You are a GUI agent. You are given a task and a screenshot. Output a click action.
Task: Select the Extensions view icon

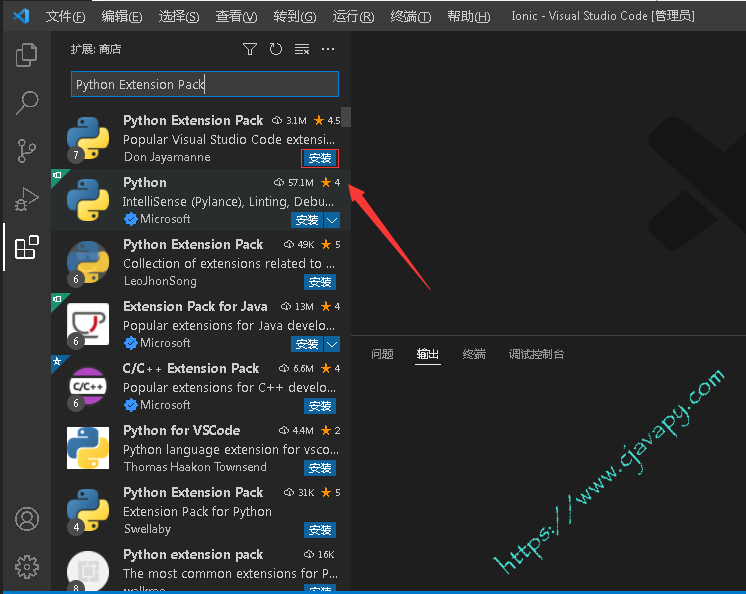[x=27, y=247]
